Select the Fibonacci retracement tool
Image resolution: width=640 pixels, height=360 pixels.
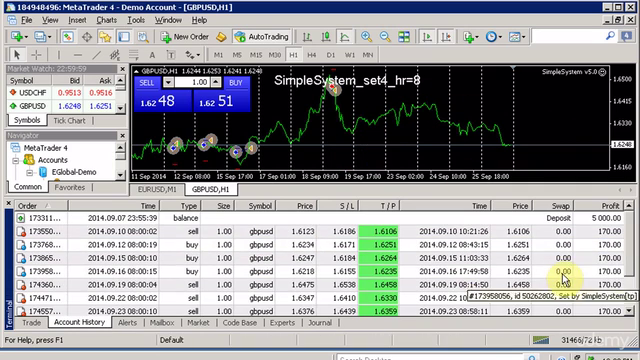(x=133, y=55)
